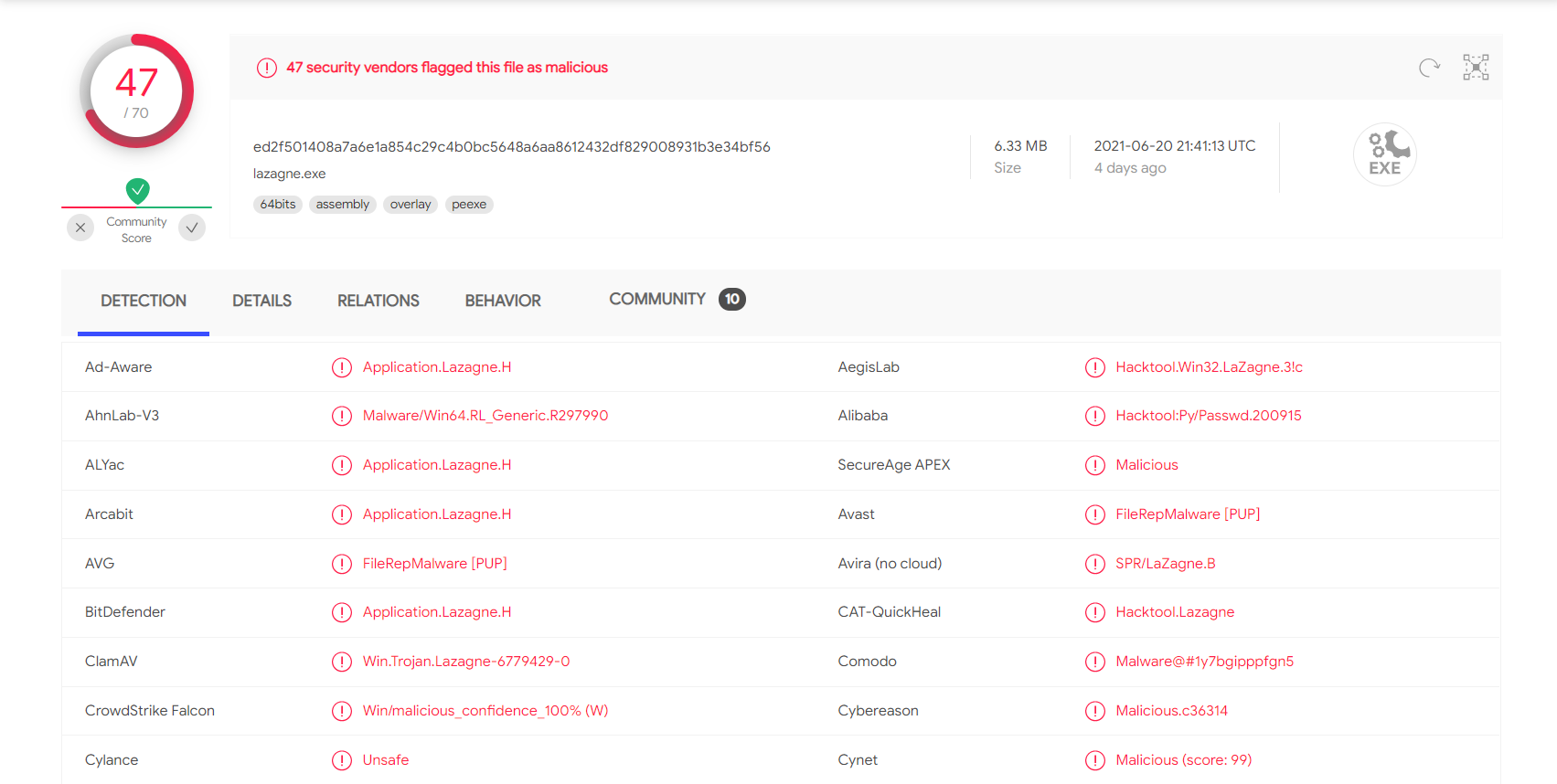The image size is (1557, 784).
Task: Click the overlay tag
Action: [x=411, y=205]
